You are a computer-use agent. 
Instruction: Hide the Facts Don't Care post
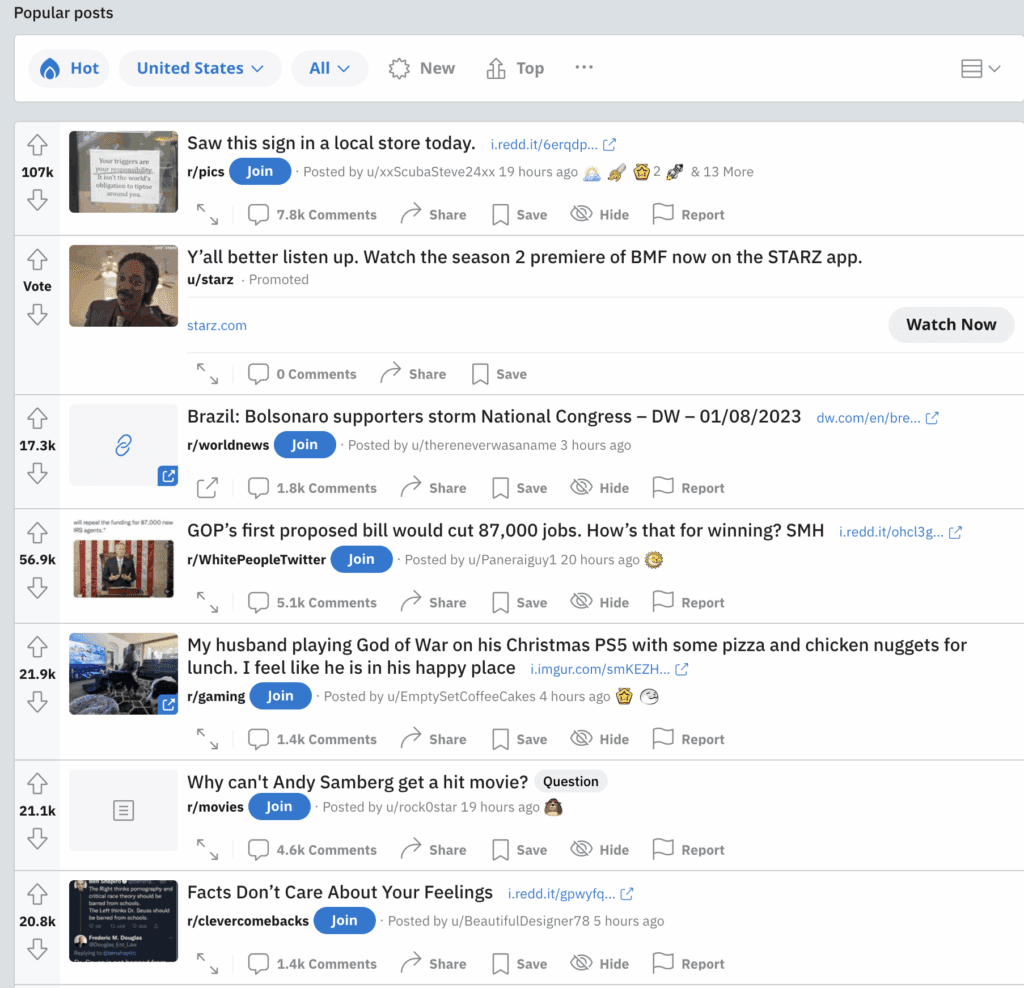coord(599,962)
